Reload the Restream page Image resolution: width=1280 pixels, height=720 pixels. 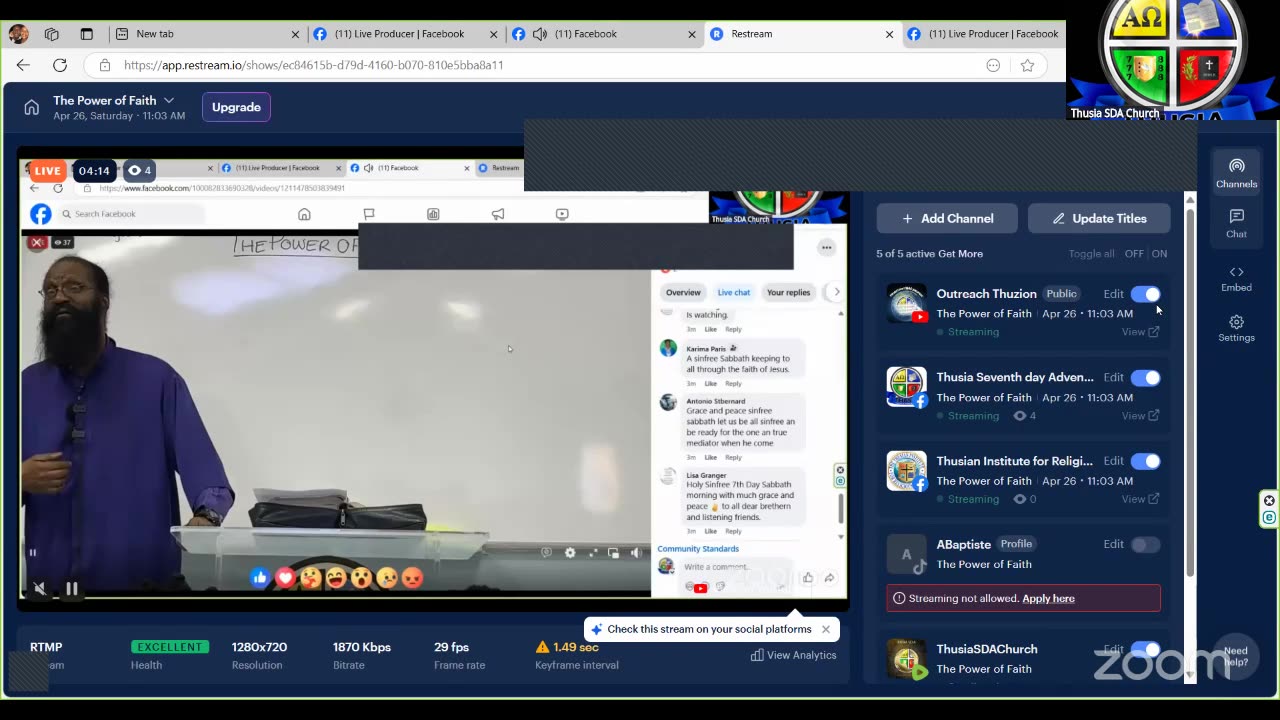[x=60, y=65]
